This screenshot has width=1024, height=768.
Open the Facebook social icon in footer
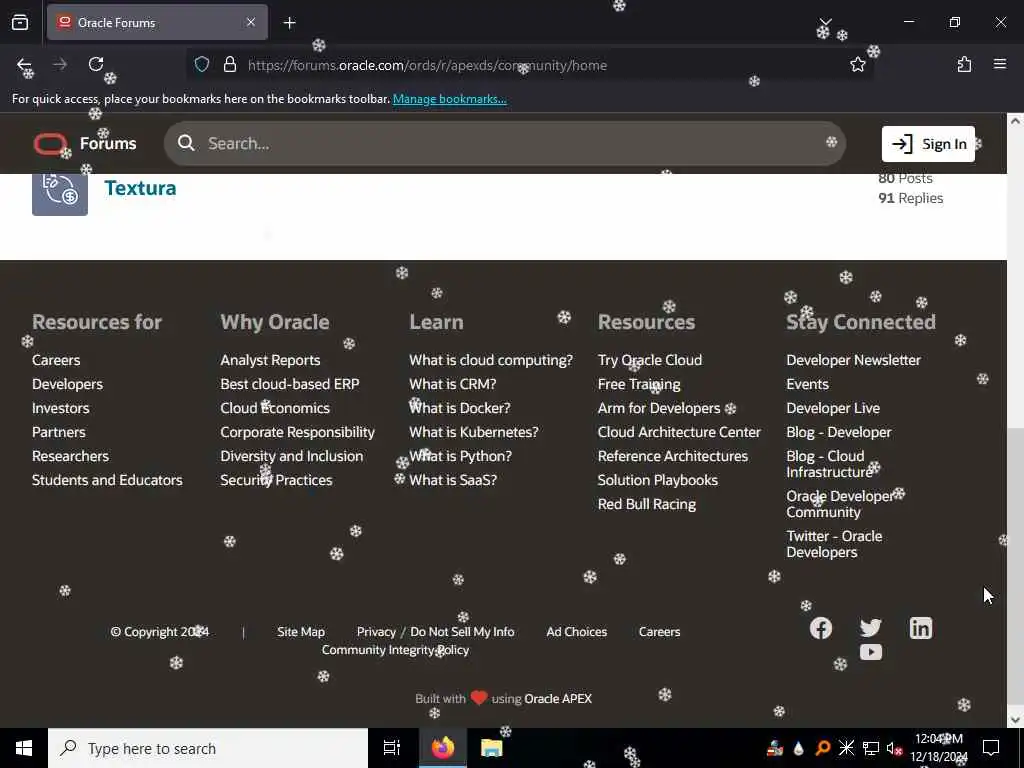821,628
